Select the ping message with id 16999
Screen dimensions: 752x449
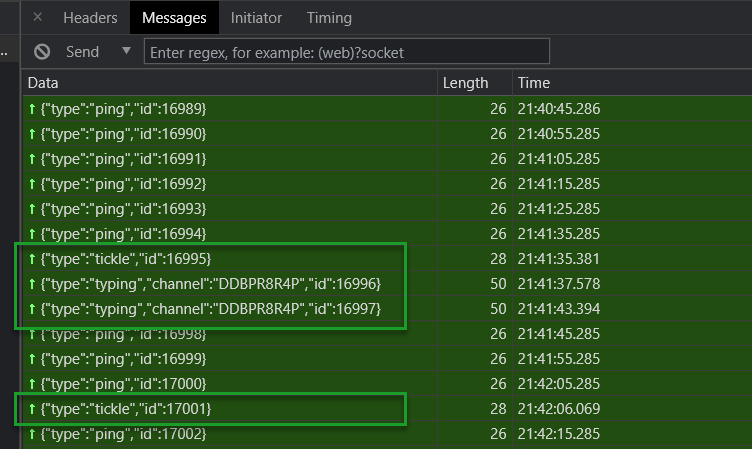point(387,358)
